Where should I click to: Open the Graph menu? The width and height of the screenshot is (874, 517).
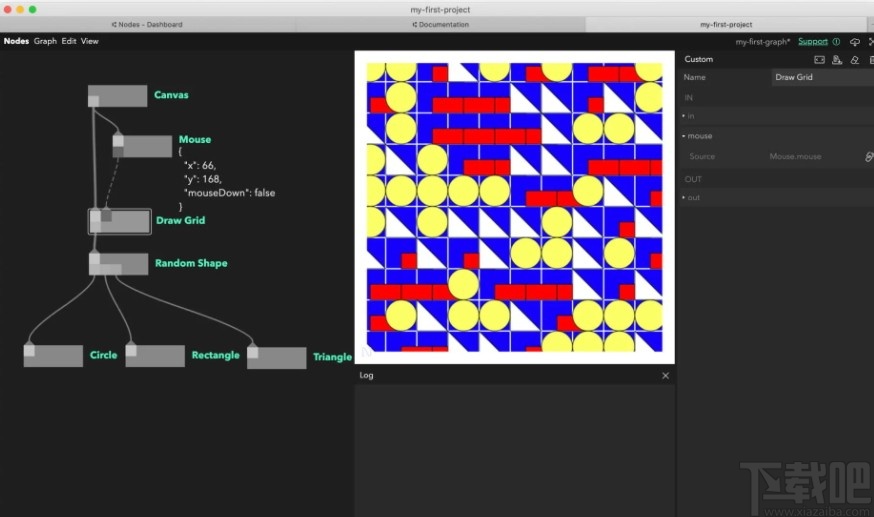coord(45,41)
